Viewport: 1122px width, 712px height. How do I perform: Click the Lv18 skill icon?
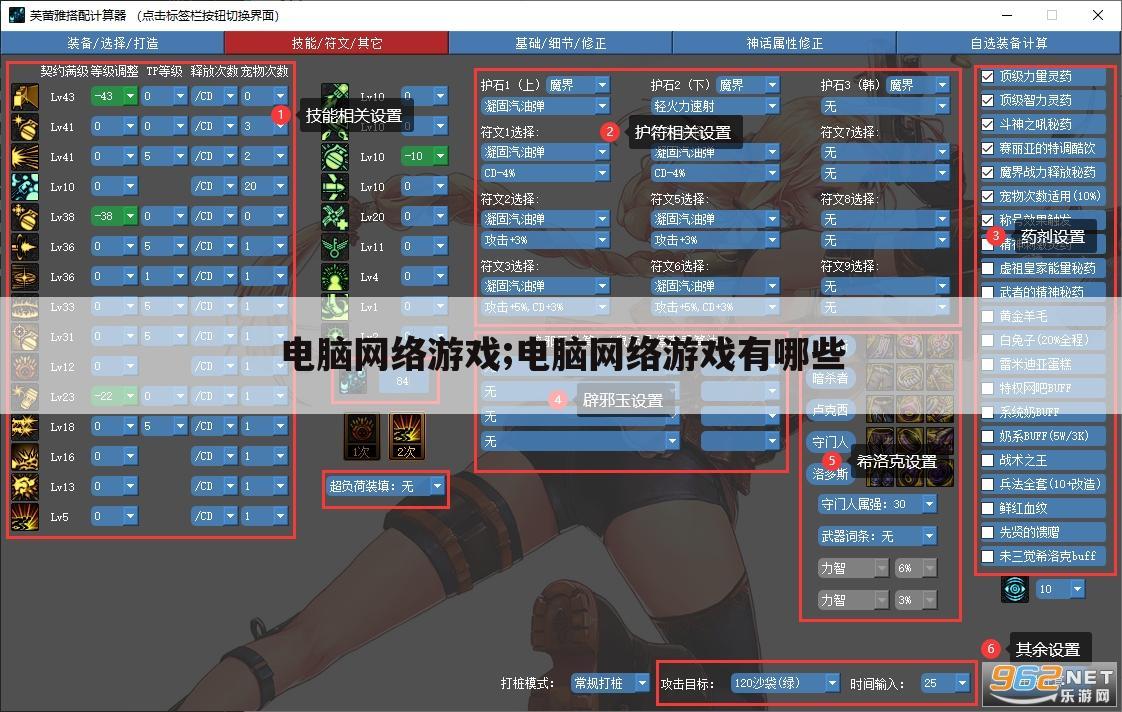pos(24,426)
